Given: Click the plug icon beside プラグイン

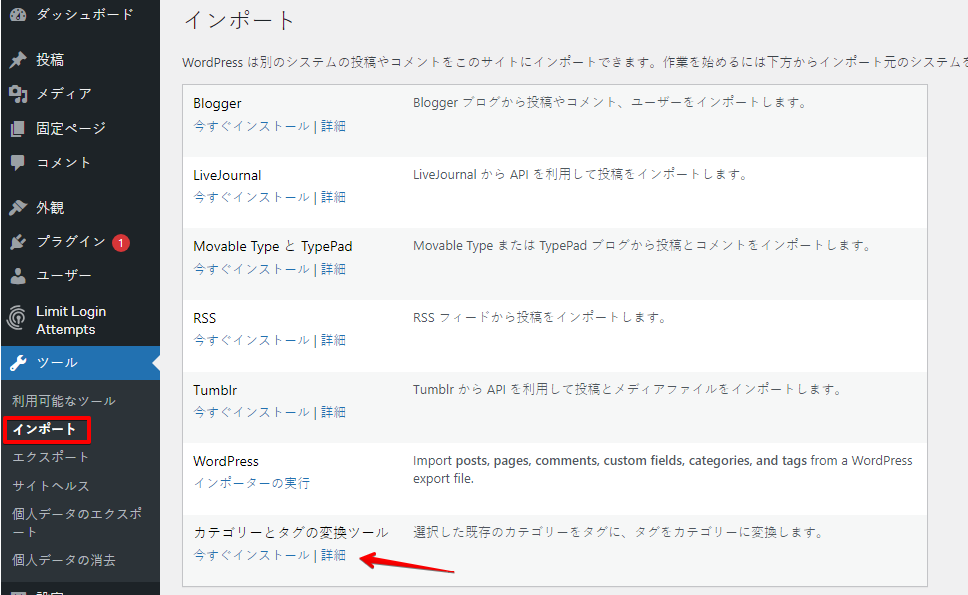Looking at the screenshot, I should (18, 242).
